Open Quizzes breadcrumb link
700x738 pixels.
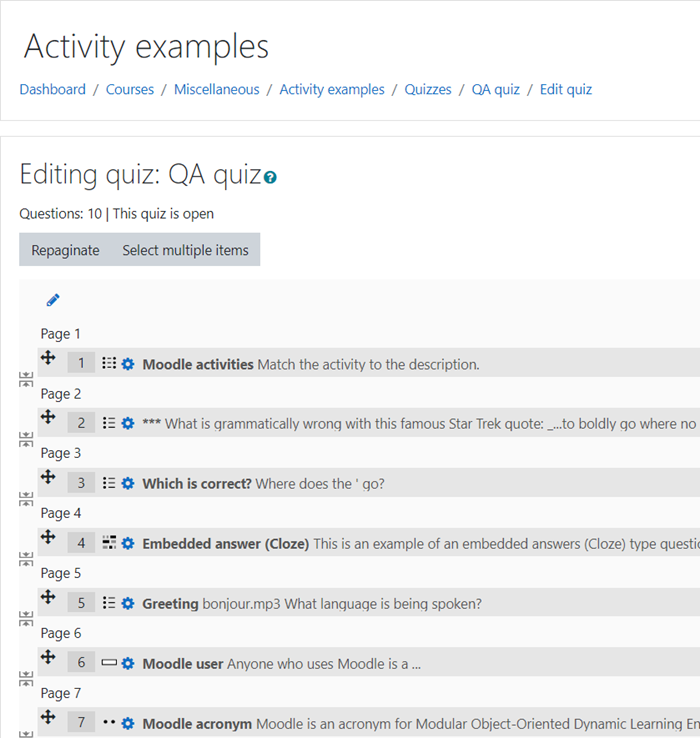click(x=428, y=89)
